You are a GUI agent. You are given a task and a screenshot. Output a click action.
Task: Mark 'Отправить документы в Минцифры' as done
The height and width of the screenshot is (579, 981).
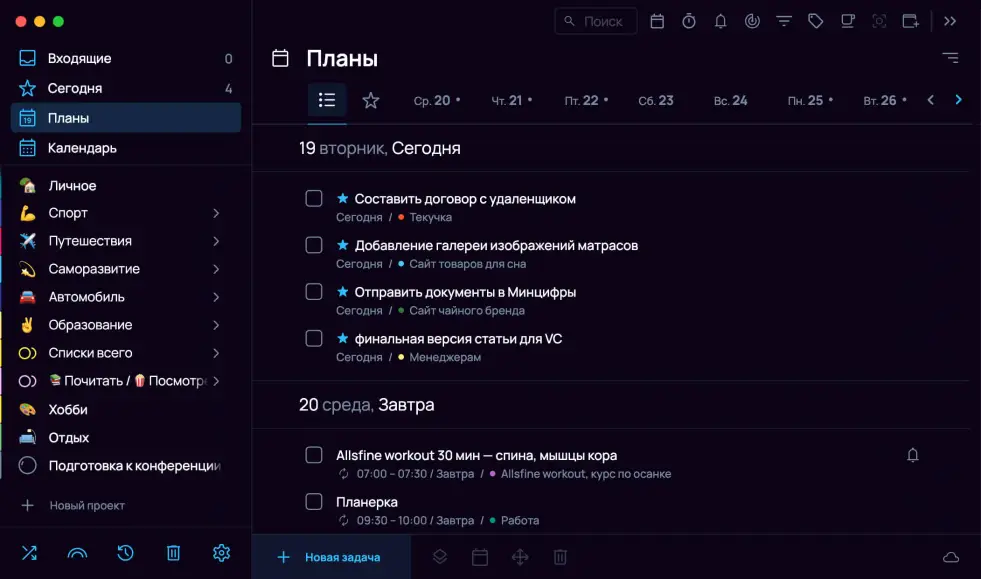[x=314, y=291]
